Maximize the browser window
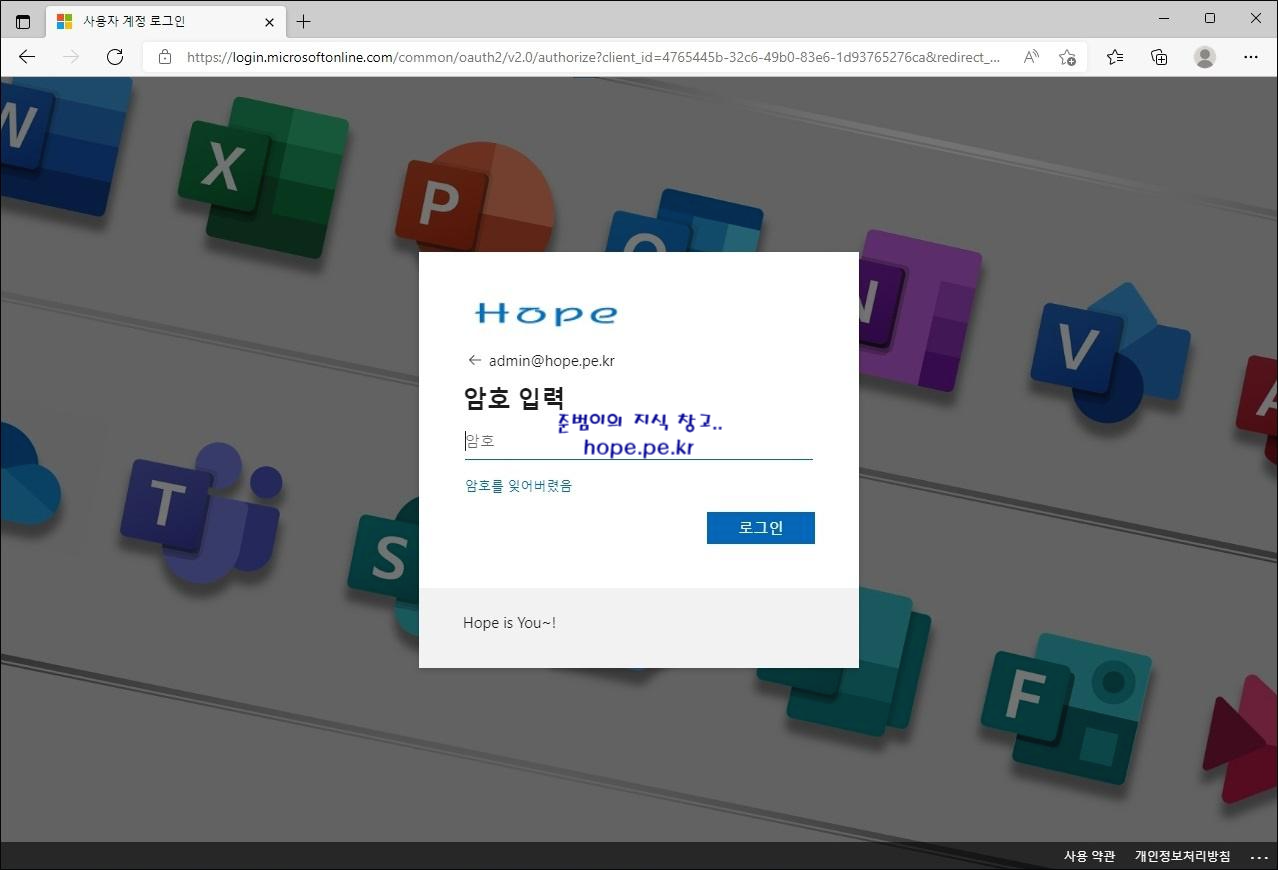Image resolution: width=1278 pixels, height=870 pixels. (x=1210, y=18)
